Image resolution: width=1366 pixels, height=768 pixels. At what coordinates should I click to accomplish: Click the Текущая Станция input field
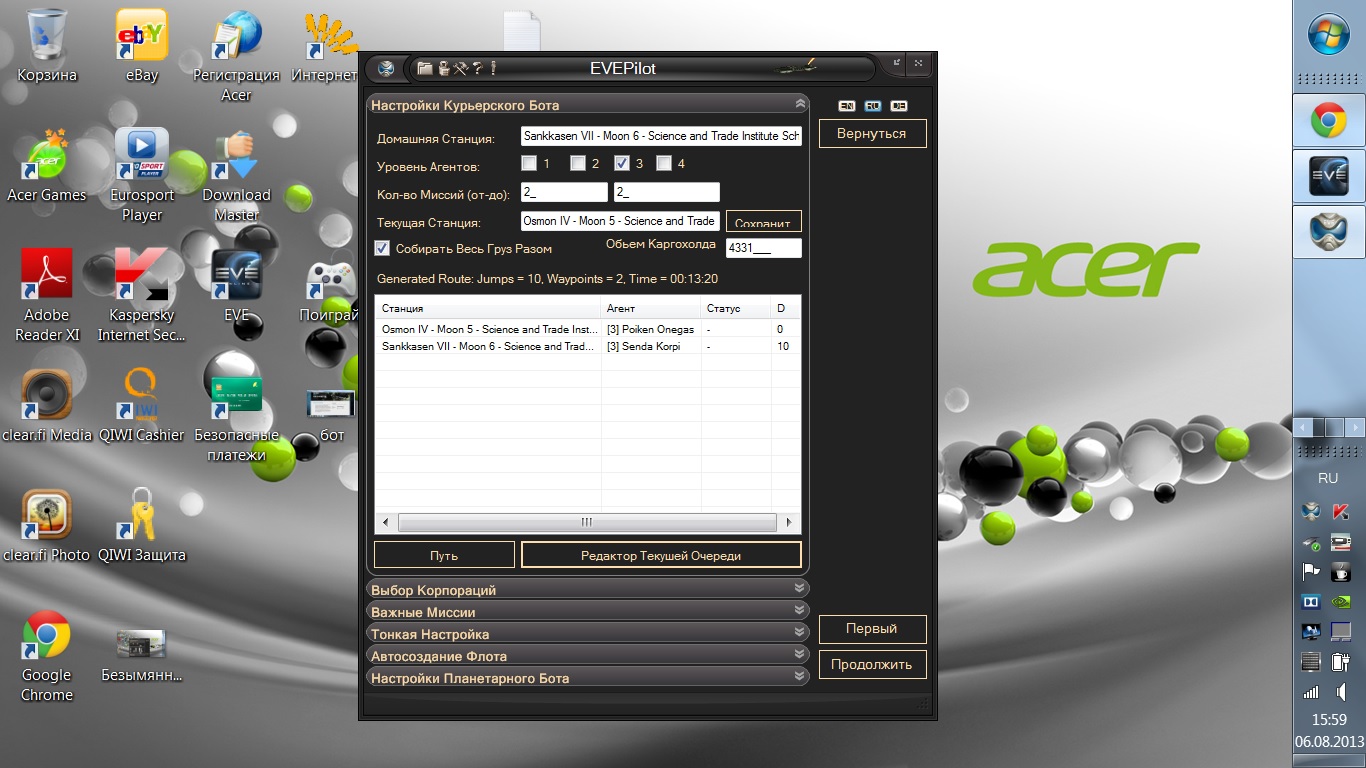(x=620, y=221)
